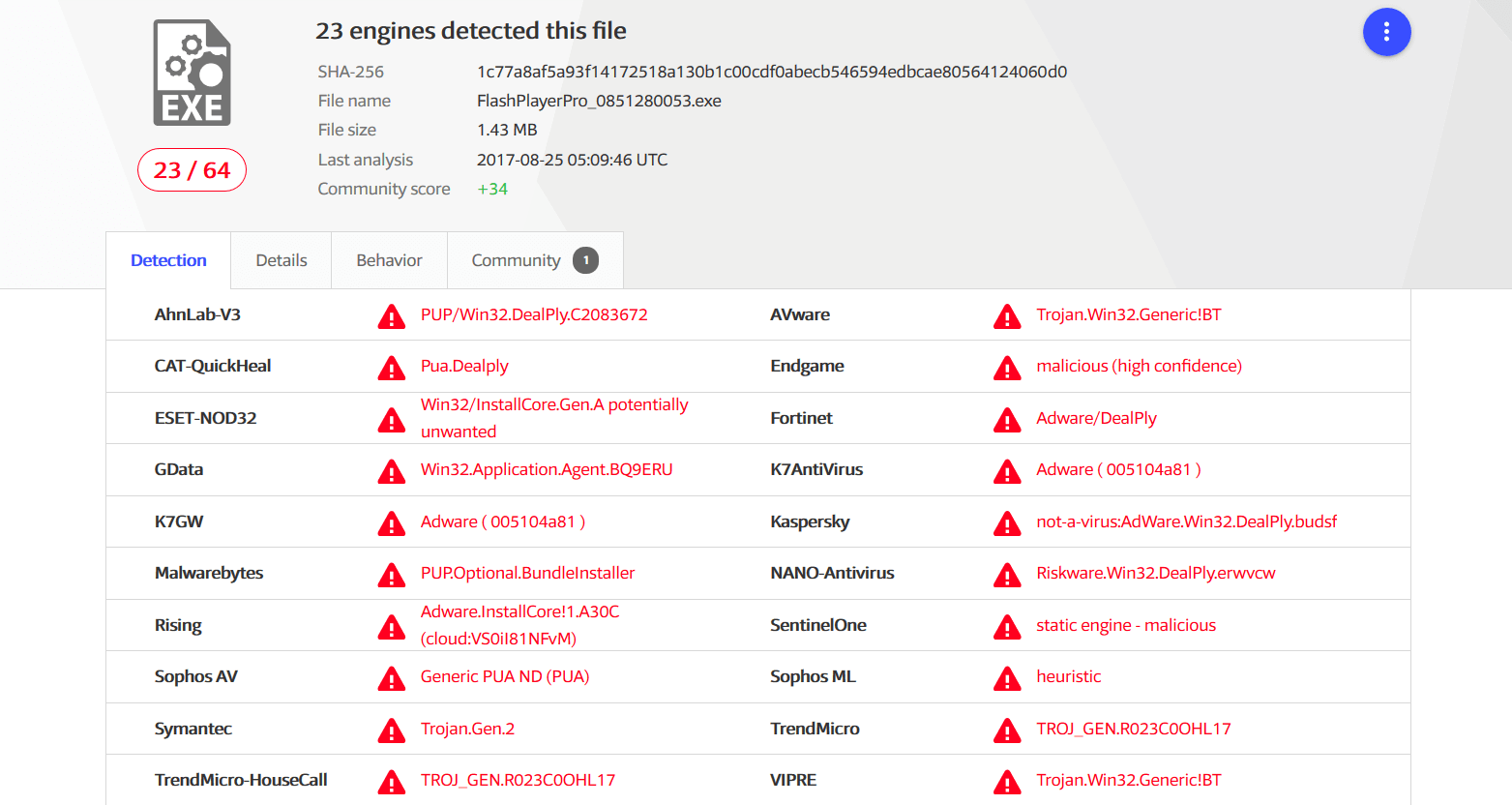Open the Behavior tab
The height and width of the screenshot is (805, 1512).
(x=389, y=260)
